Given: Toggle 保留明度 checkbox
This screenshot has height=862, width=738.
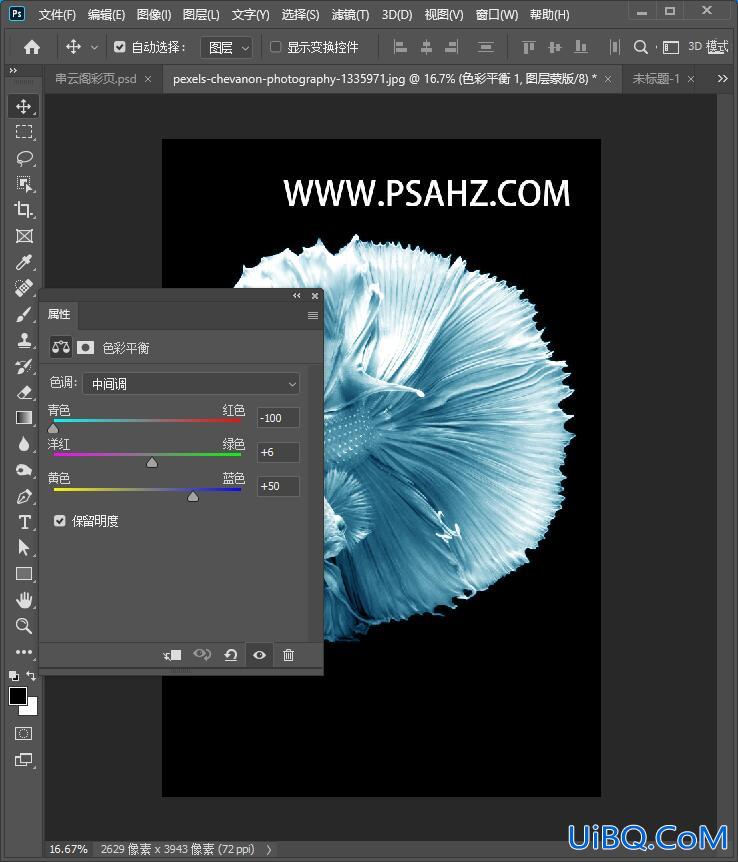Looking at the screenshot, I should [60, 521].
